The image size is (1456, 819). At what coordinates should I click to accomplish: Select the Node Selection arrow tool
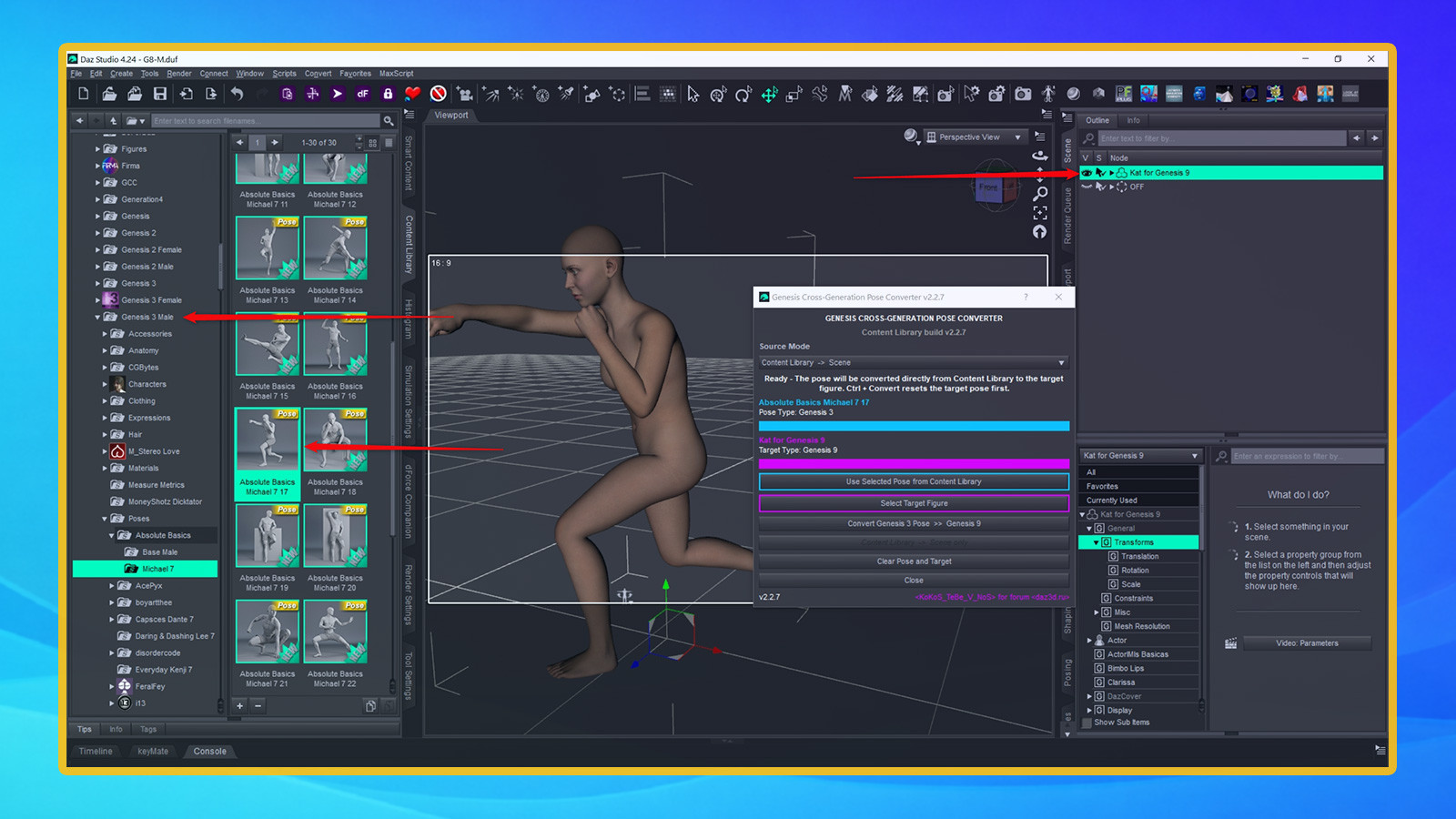point(693,94)
